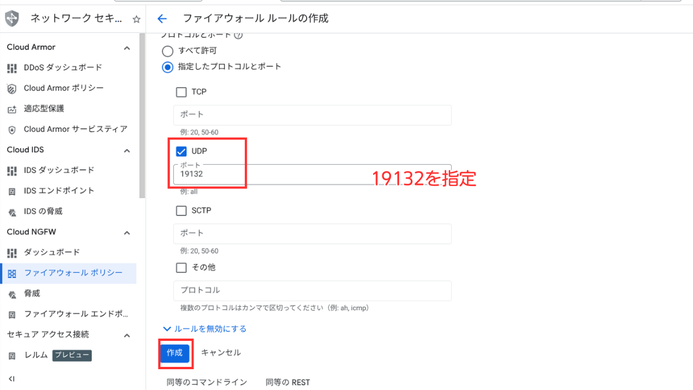Open help icon next to プロトコルとポート
693x390 pixels.
(238, 35)
